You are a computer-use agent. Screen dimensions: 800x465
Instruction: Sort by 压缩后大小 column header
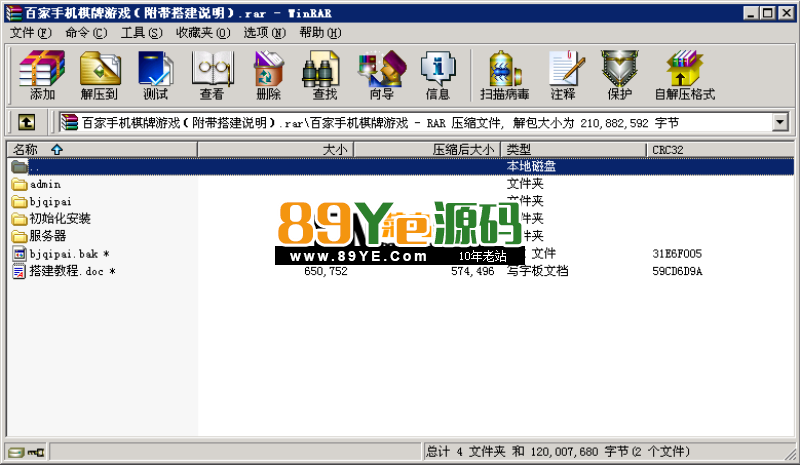pyautogui.click(x=428, y=150)
